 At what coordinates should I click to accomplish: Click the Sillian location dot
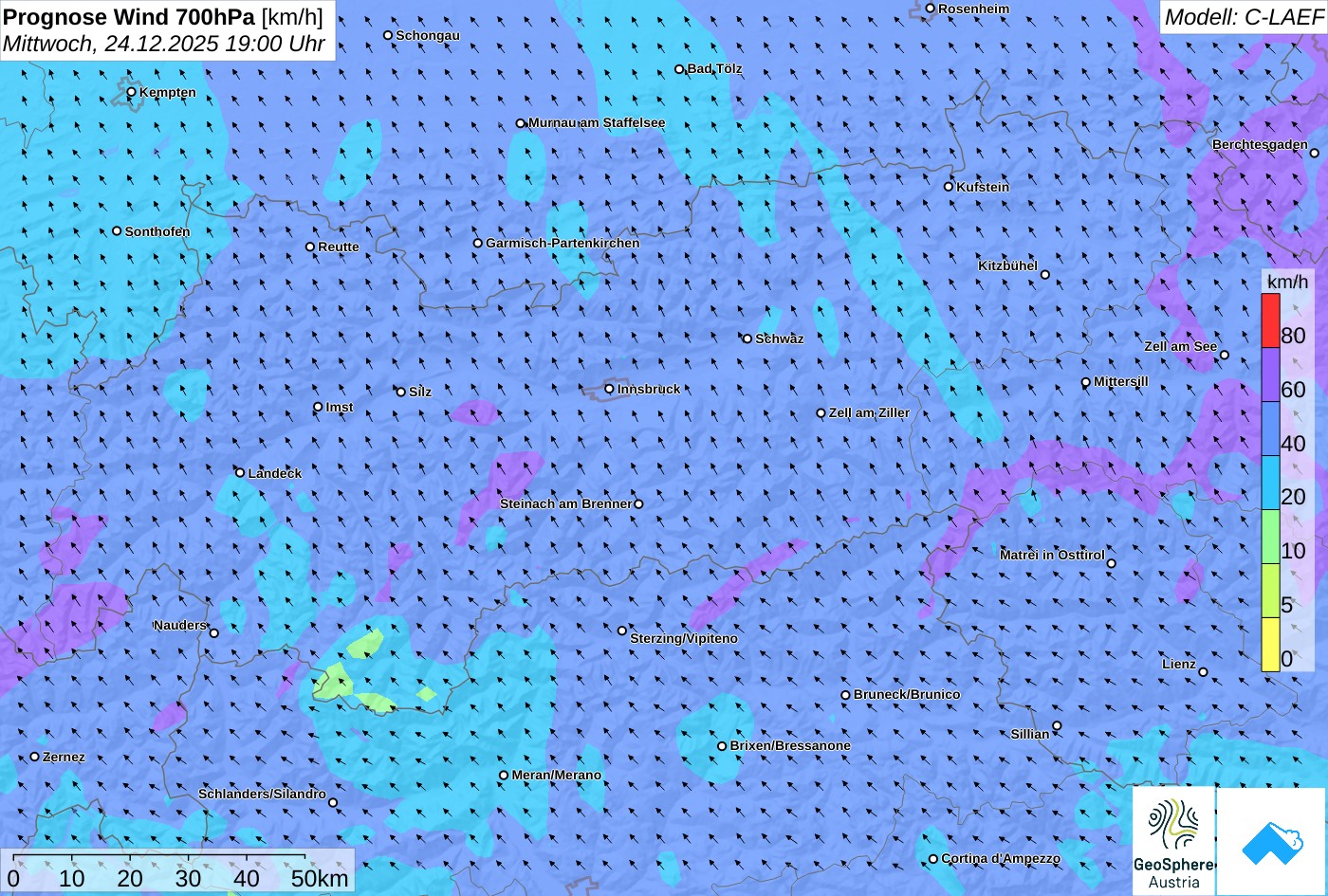(1057, 726)
